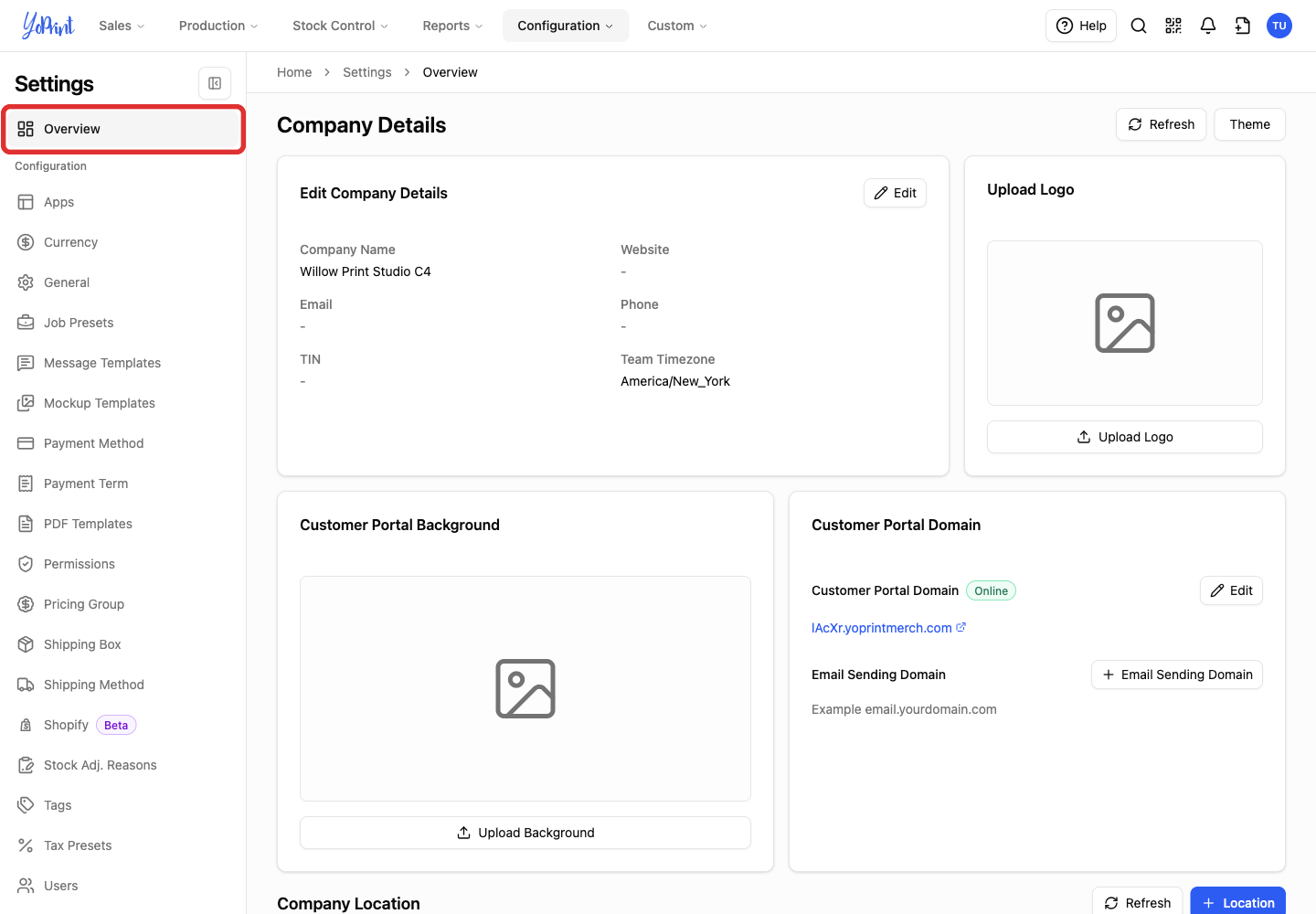Open Apps settings in sidebar
1316x914 pixels.
pos(122,202)
